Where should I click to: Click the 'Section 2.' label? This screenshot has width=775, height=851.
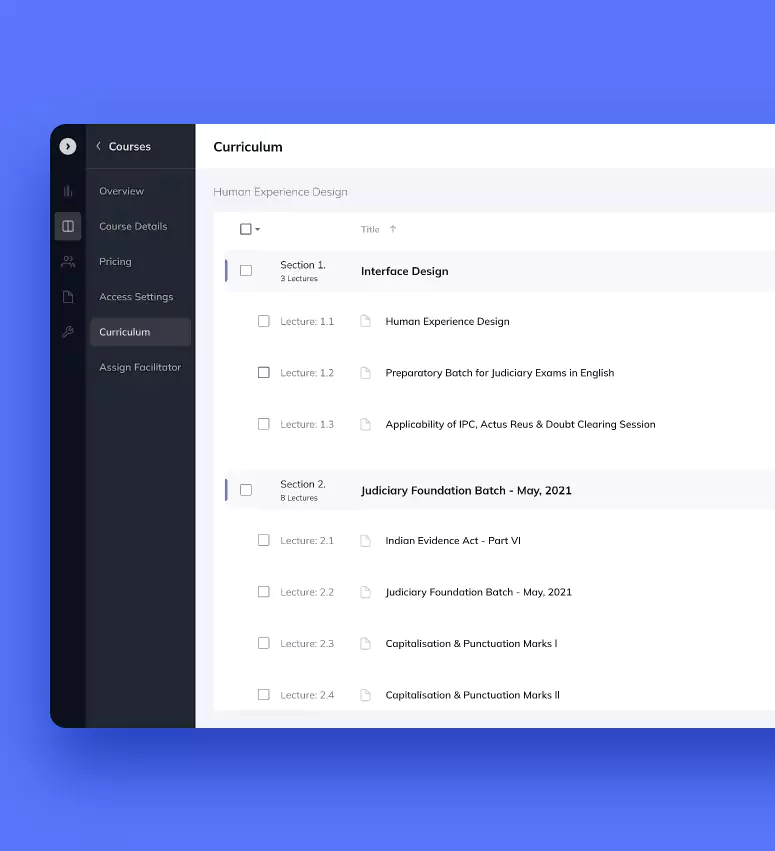303,484
